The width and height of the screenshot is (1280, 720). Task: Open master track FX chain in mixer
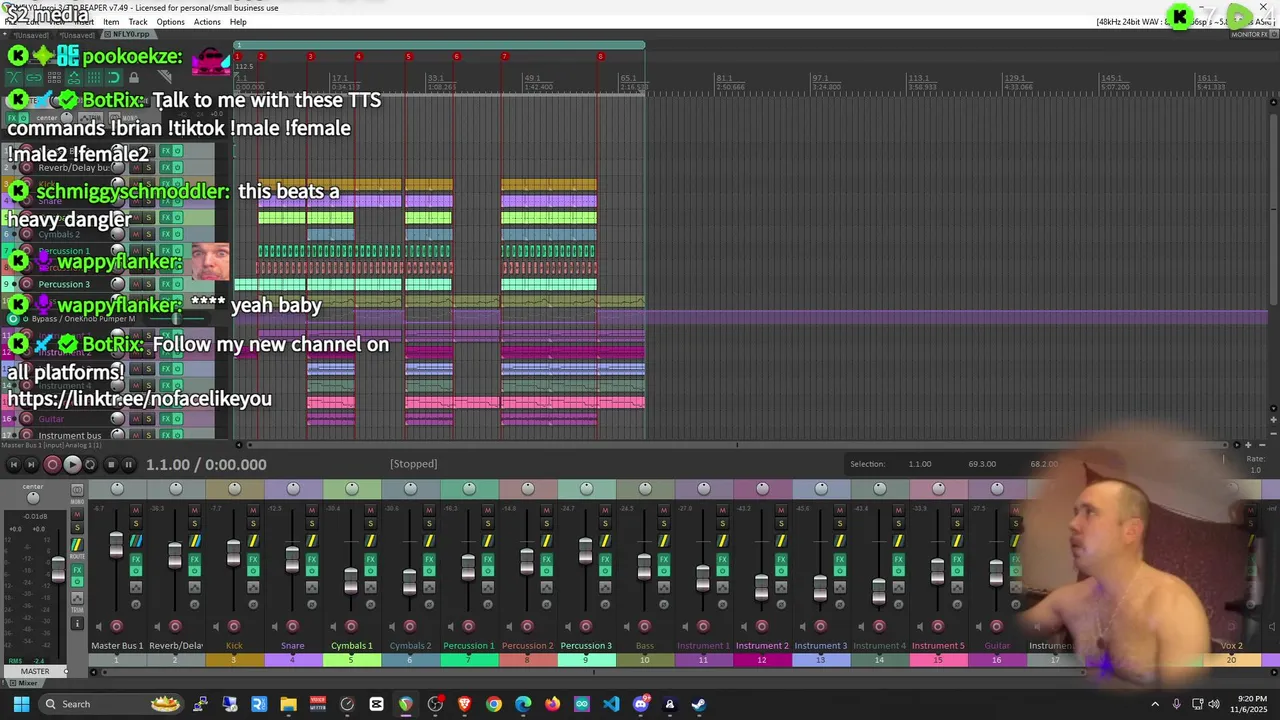[77, 570]
